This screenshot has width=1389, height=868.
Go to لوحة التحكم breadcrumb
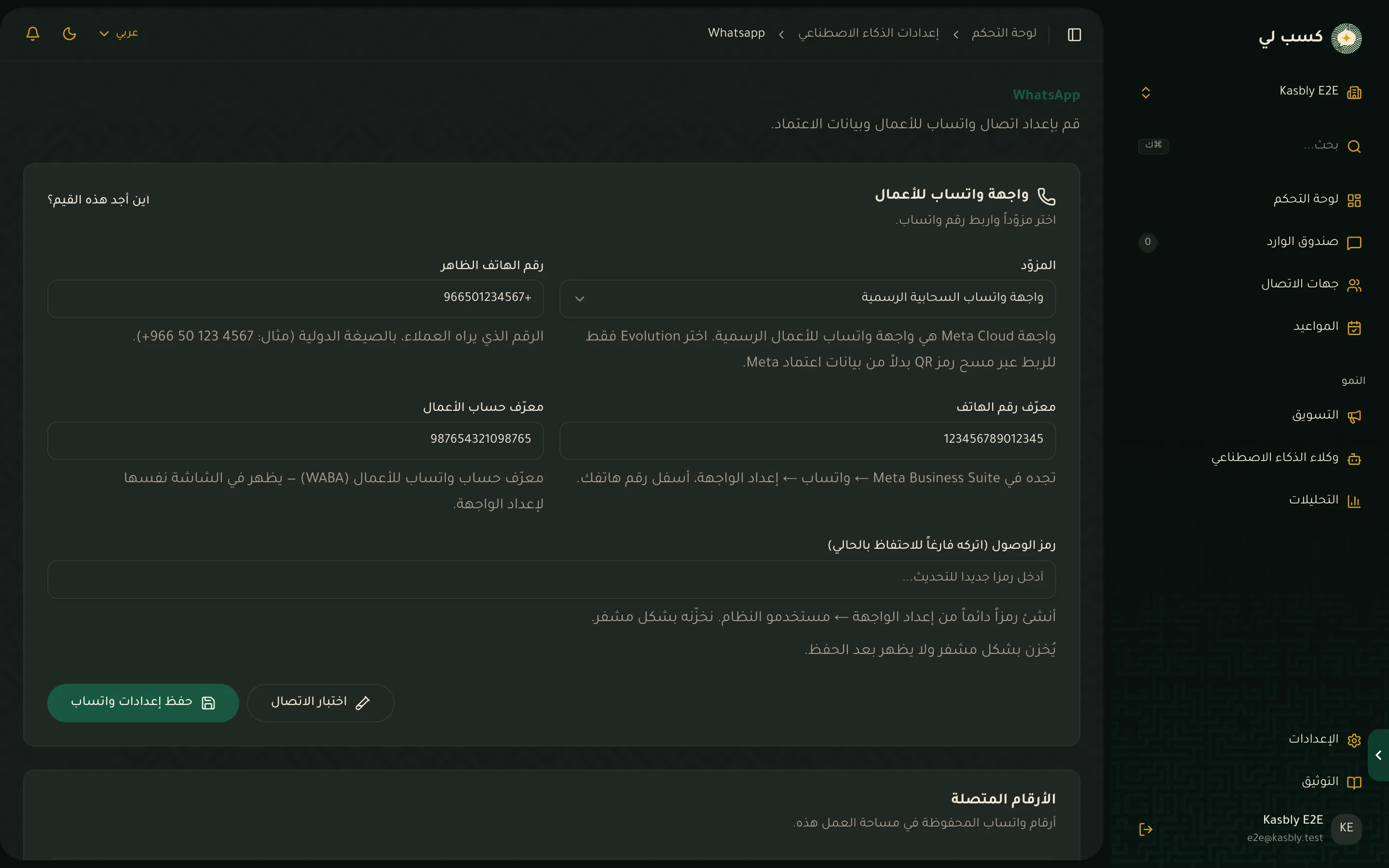1004,33
